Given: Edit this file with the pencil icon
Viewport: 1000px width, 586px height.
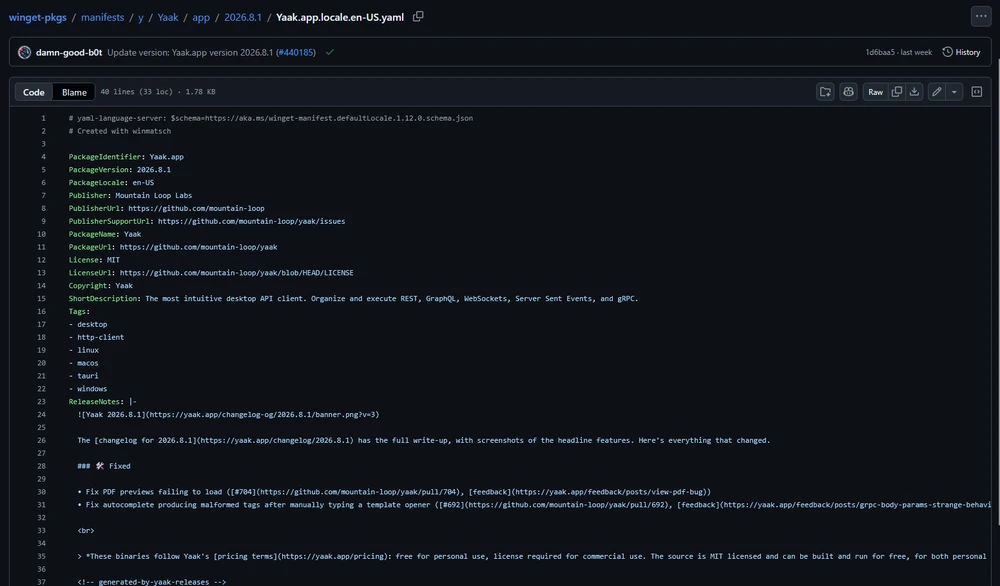Looking at the screenshot, I should pyautogui.click(x=936, y=92).
